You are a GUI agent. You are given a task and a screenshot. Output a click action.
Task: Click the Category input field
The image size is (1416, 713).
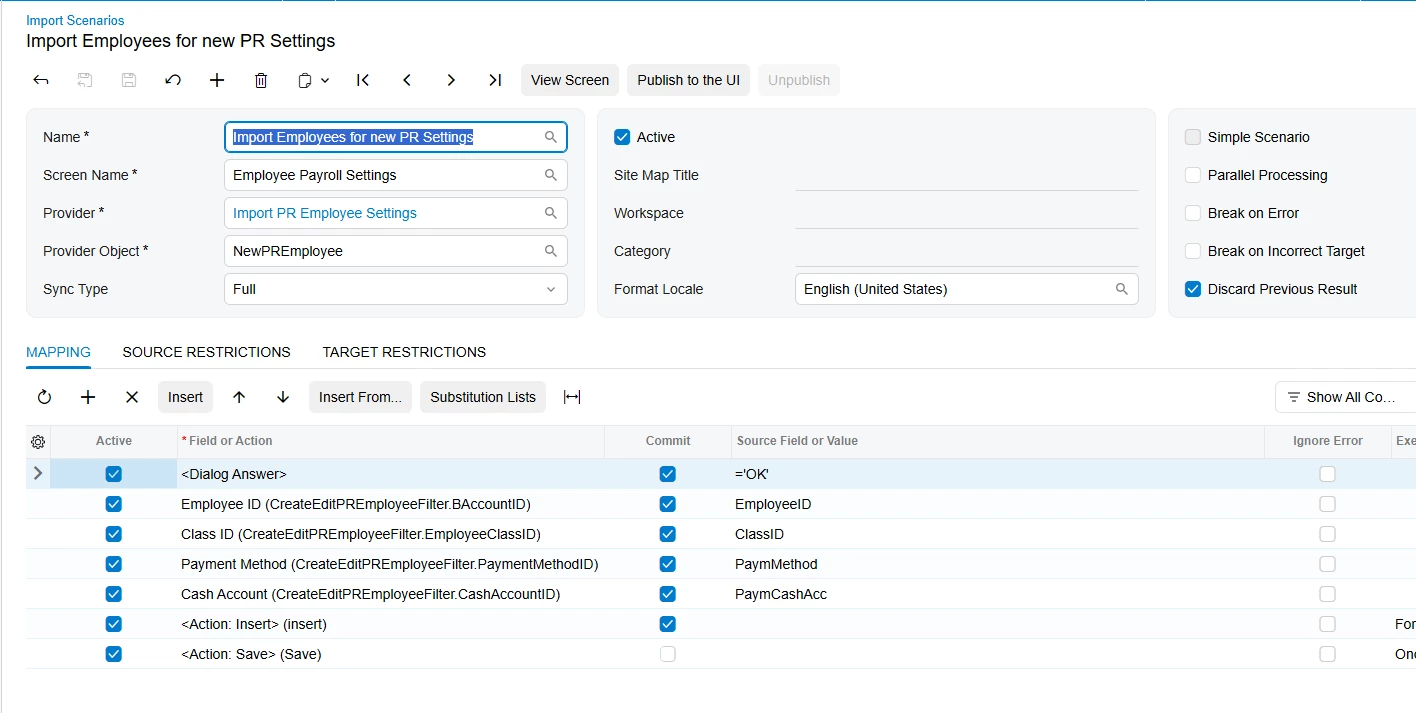click(967, 251)
